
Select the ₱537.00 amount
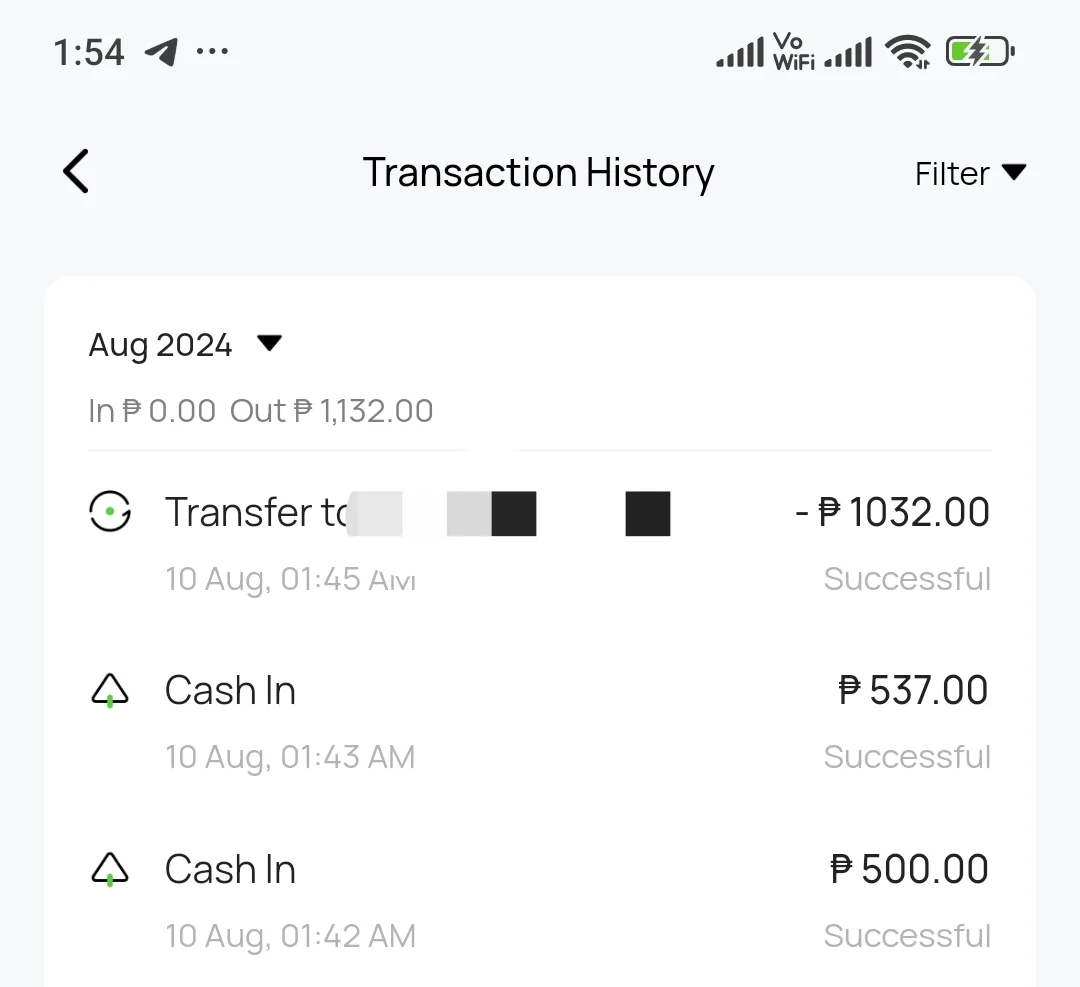tap(913, 690)
